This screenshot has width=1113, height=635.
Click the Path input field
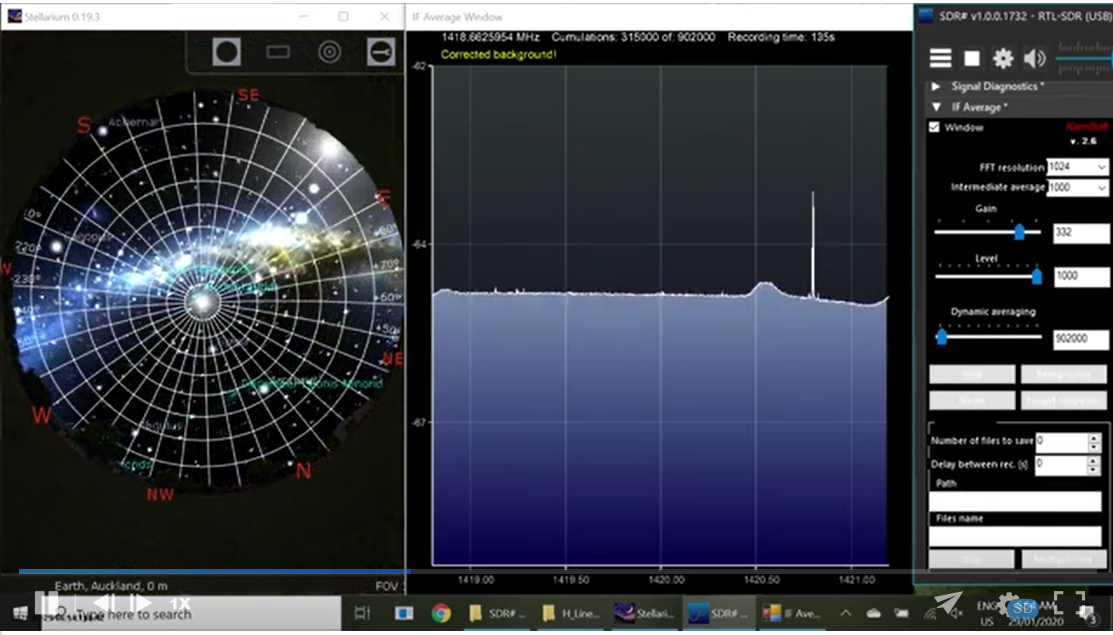click(x=1014, y=501)
